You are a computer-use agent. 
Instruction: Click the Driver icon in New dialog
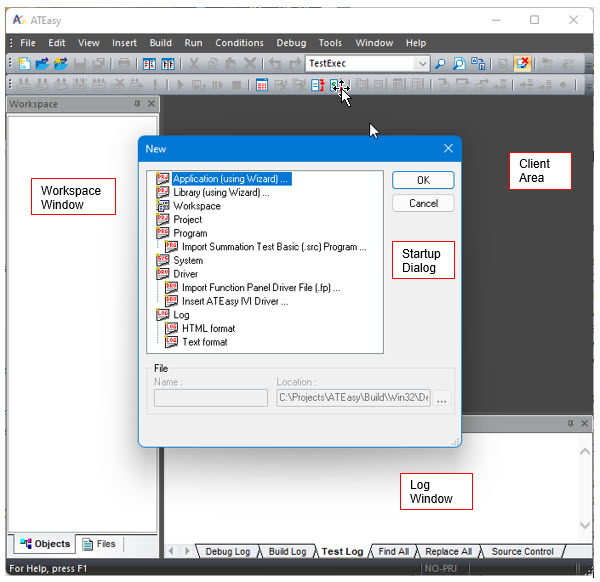coord(163,273)
